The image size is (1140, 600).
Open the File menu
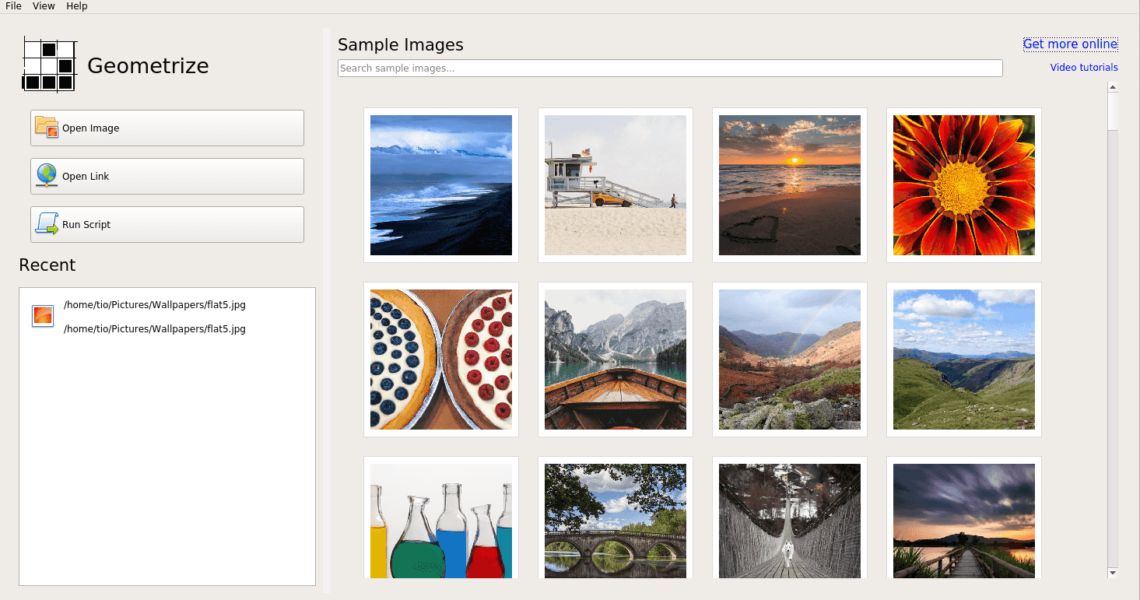pyautogui.click(x=13, y=6)
